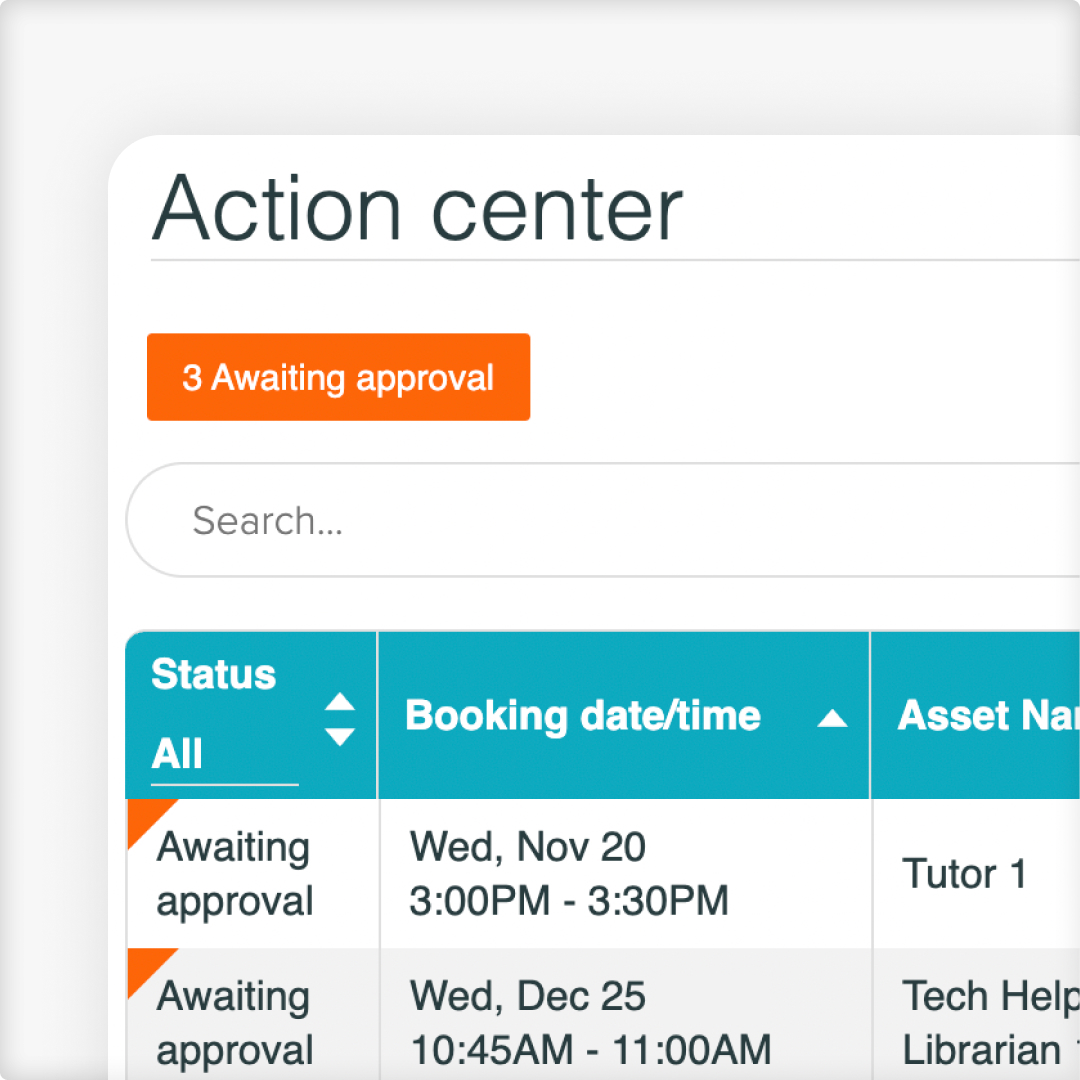Viewport: 1080px width, 1080px height.
Task: Click into the Search field
Action: [x=600, y=520]
